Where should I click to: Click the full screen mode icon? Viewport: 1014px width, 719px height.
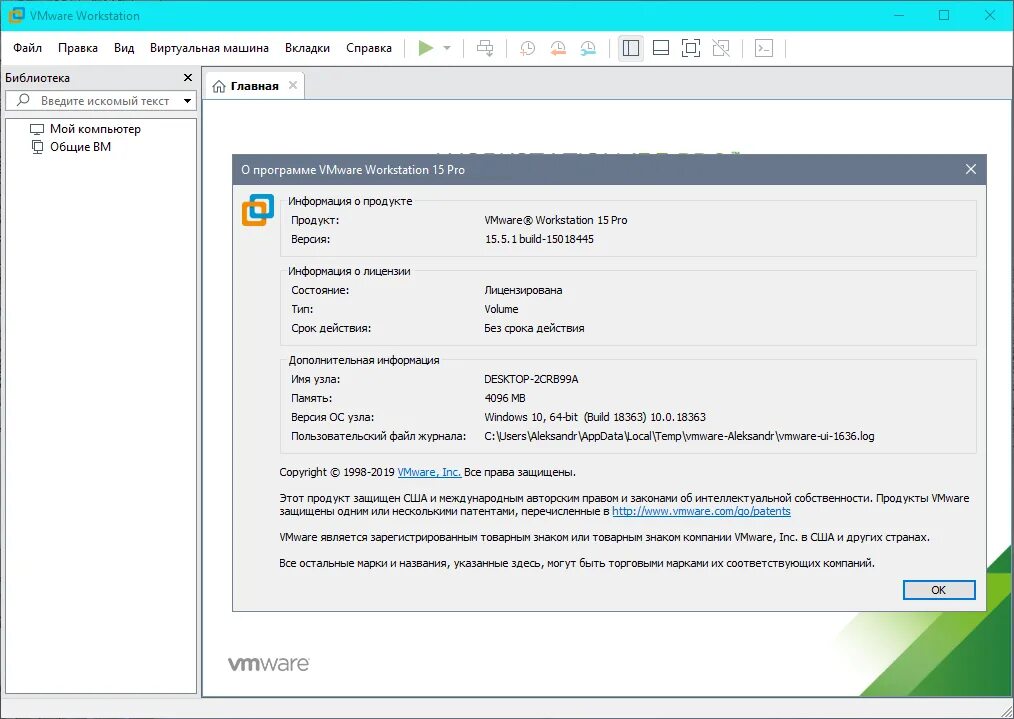691,48
